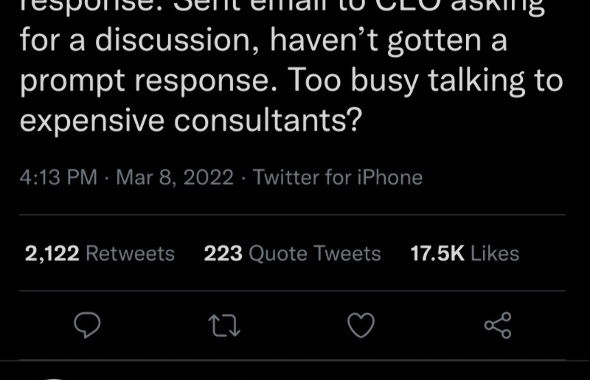Screen dimensions: 590x380
Task: Click the word "Retweets" label
Action: pos(130,253)
